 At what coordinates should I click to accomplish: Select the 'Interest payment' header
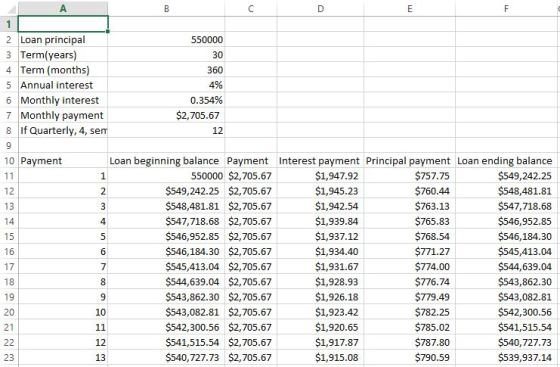coord(320,161)
